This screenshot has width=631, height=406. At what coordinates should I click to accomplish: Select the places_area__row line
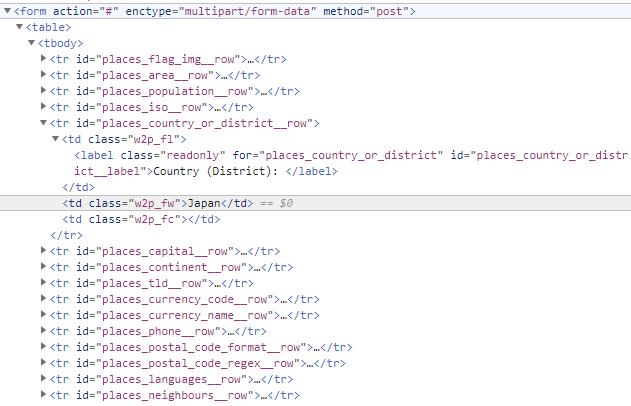(x=155, y=75)
